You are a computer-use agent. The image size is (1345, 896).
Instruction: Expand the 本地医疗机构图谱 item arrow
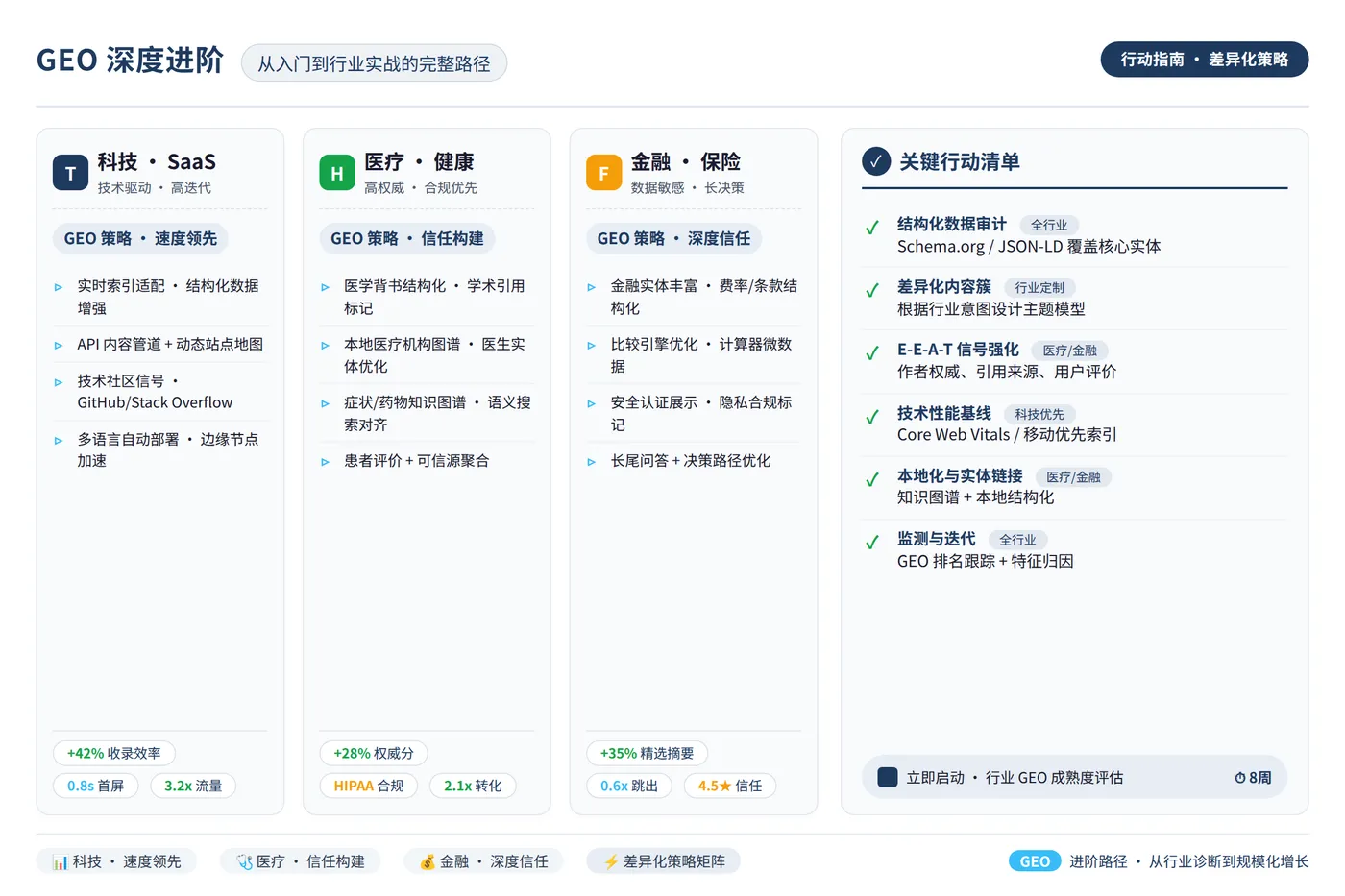point(326,346)
